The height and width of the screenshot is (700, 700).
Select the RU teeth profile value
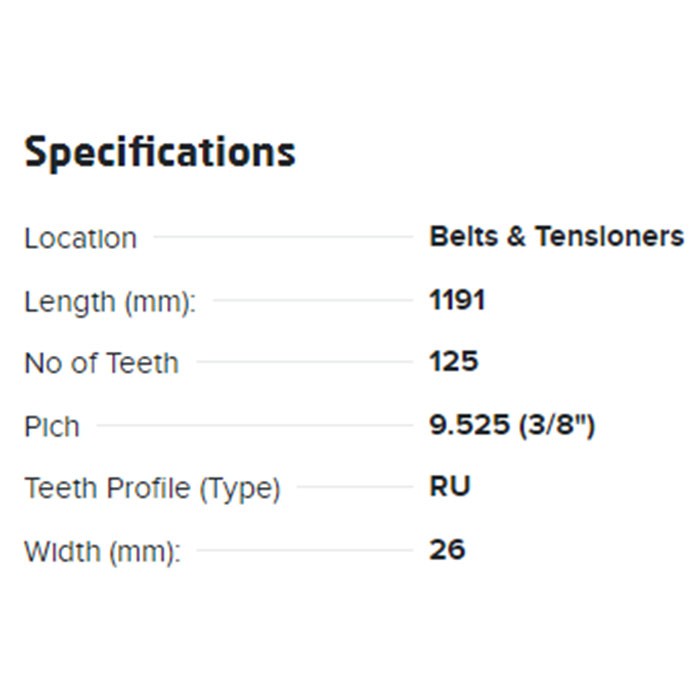450,487
